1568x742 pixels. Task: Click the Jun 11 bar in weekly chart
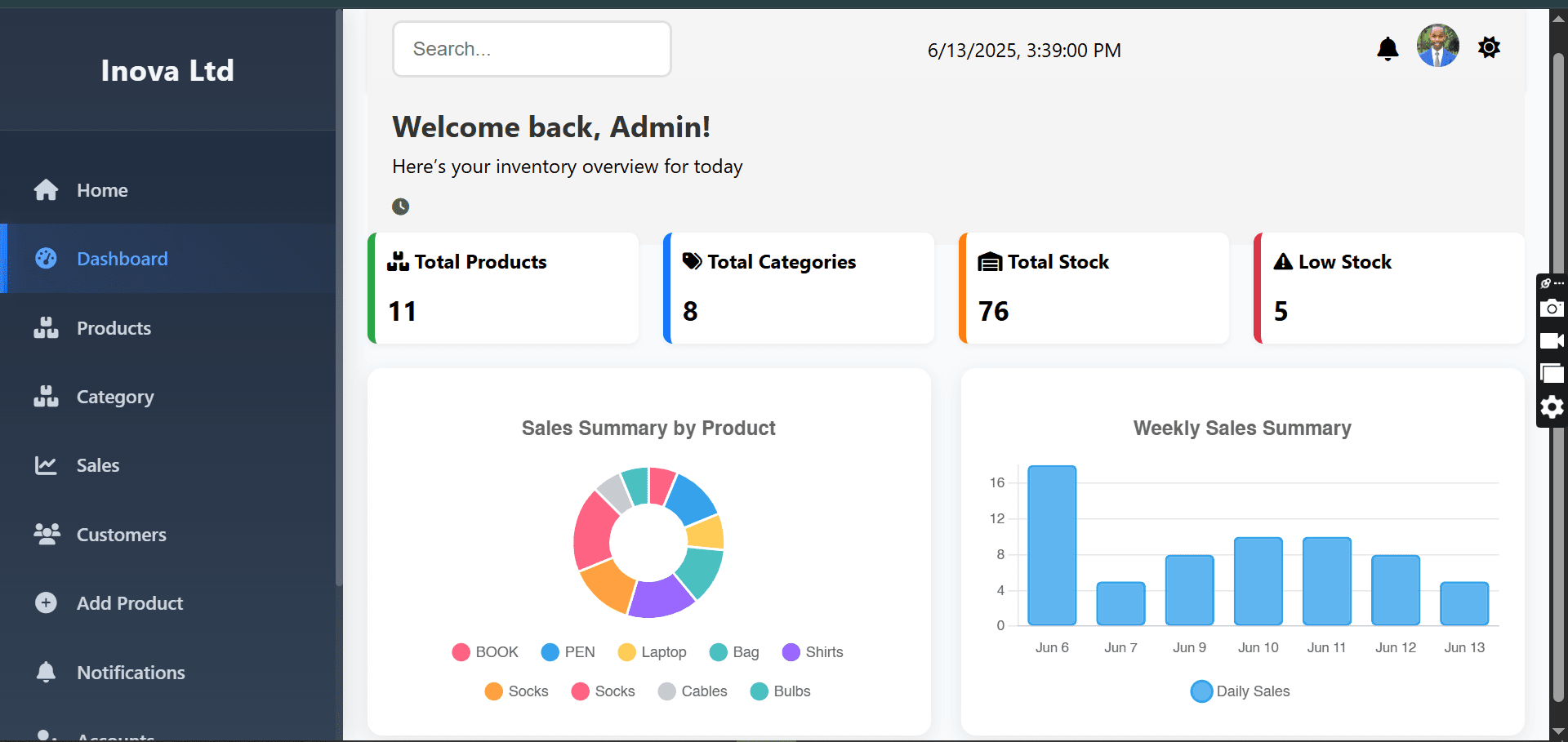point(1327,581)
